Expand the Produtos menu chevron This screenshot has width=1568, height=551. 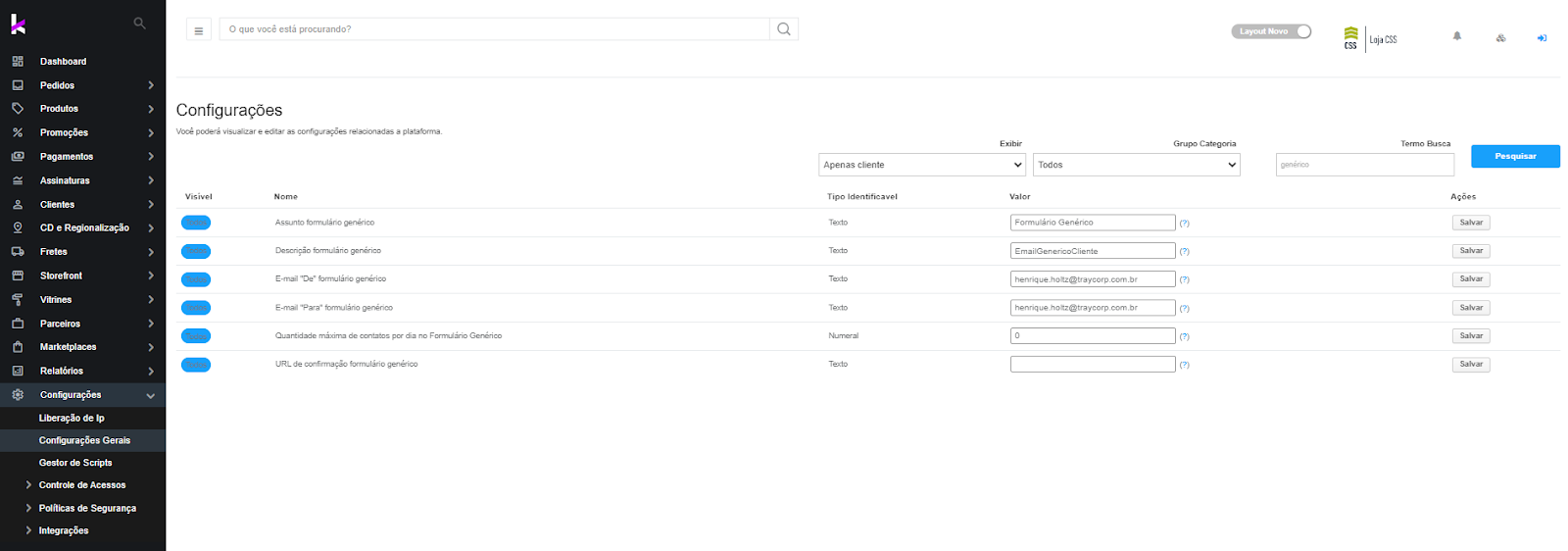[151, 109]
